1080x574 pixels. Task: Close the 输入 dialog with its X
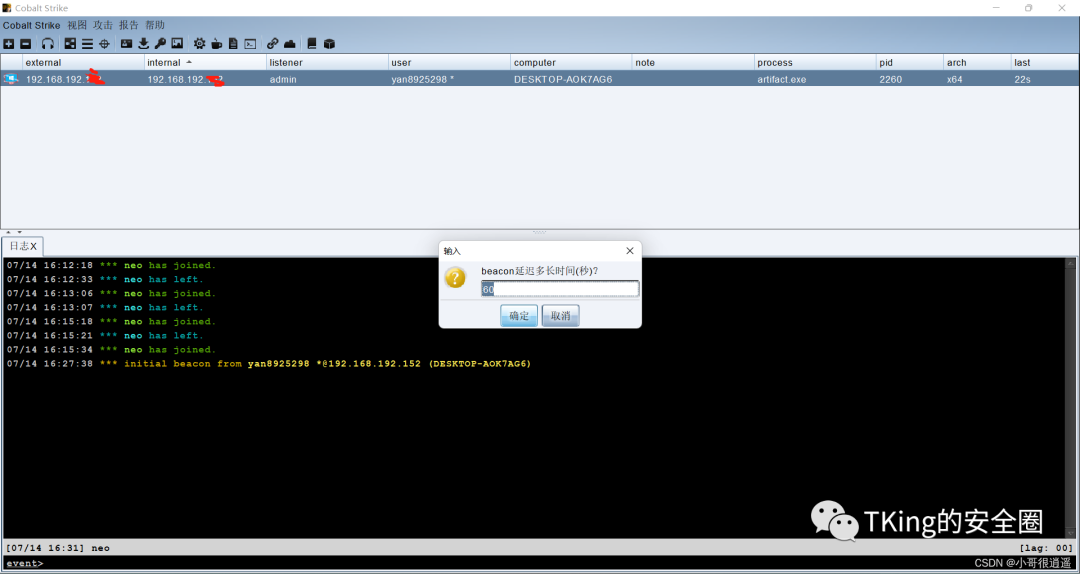click(630, 251)
